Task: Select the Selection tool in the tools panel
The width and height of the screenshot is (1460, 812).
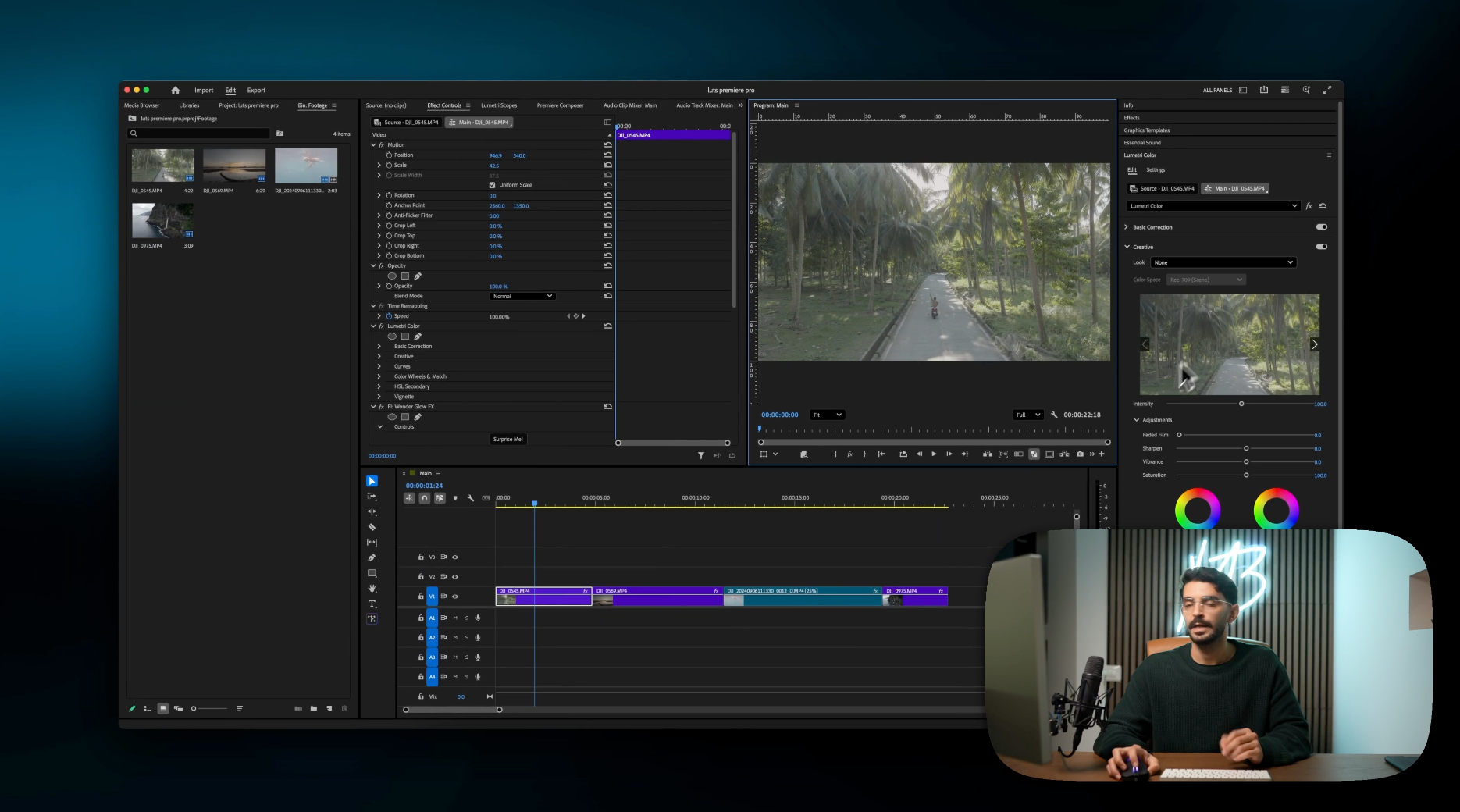Action: (372, 481)
